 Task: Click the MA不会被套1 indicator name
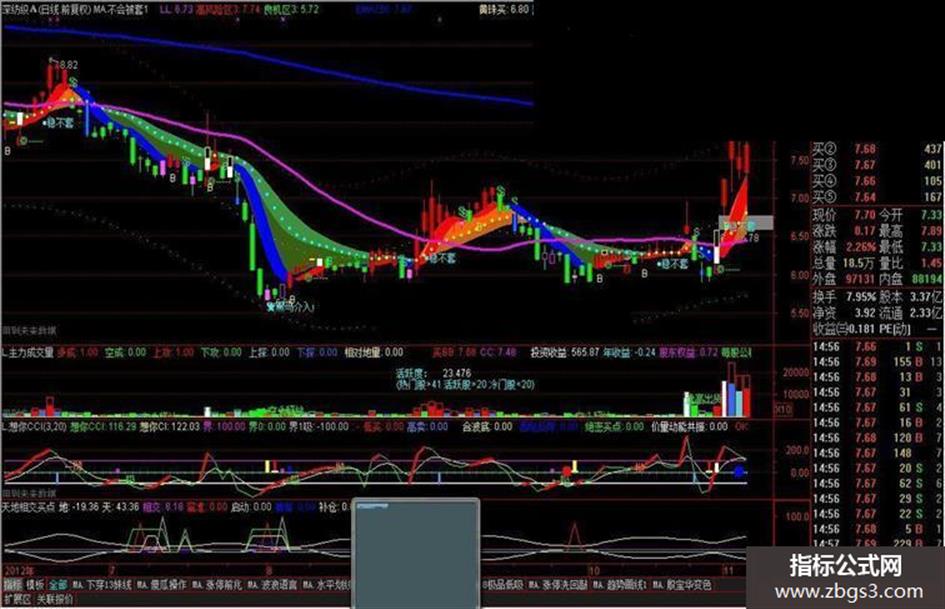pos(121,10)
